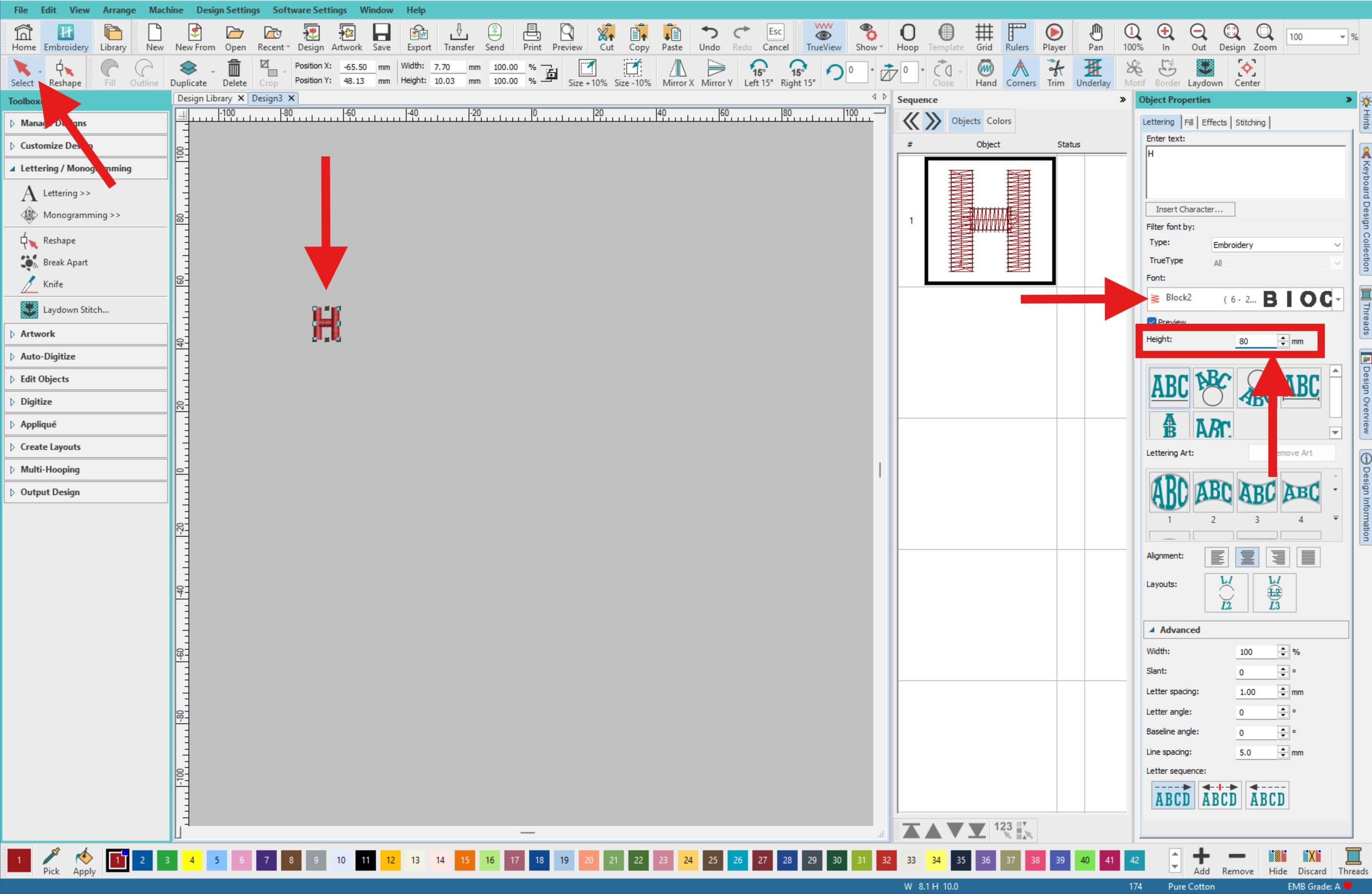This screenshot has width=1372, height=894.
Task: Click Apply color button
Action: (x=84, y=861)
